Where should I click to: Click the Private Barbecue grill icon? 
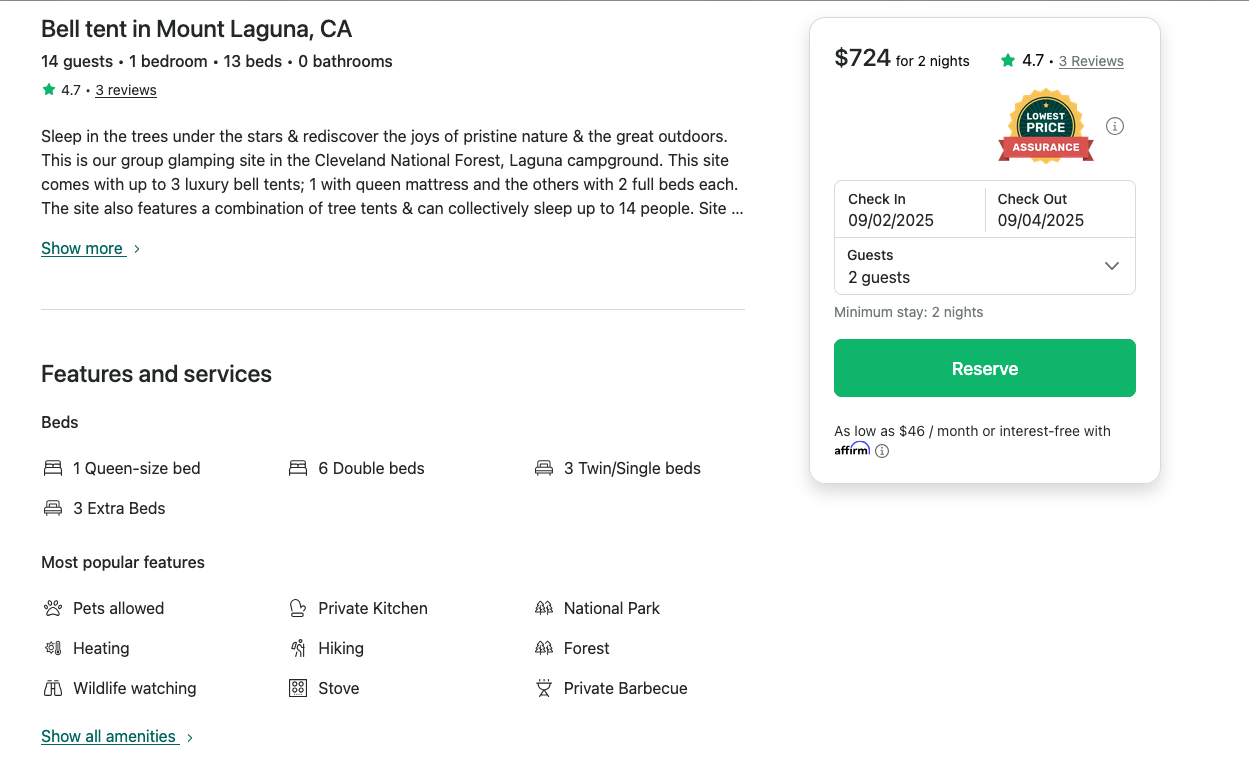[544, 688]
